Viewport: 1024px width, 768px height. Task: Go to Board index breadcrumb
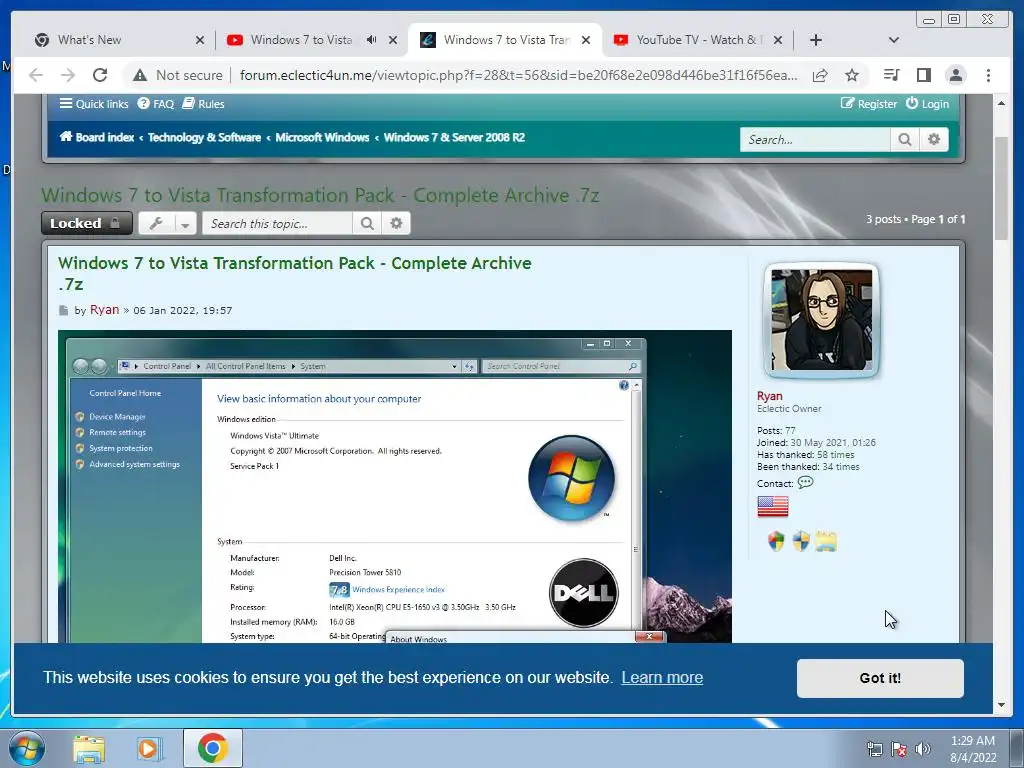point(97,137)
